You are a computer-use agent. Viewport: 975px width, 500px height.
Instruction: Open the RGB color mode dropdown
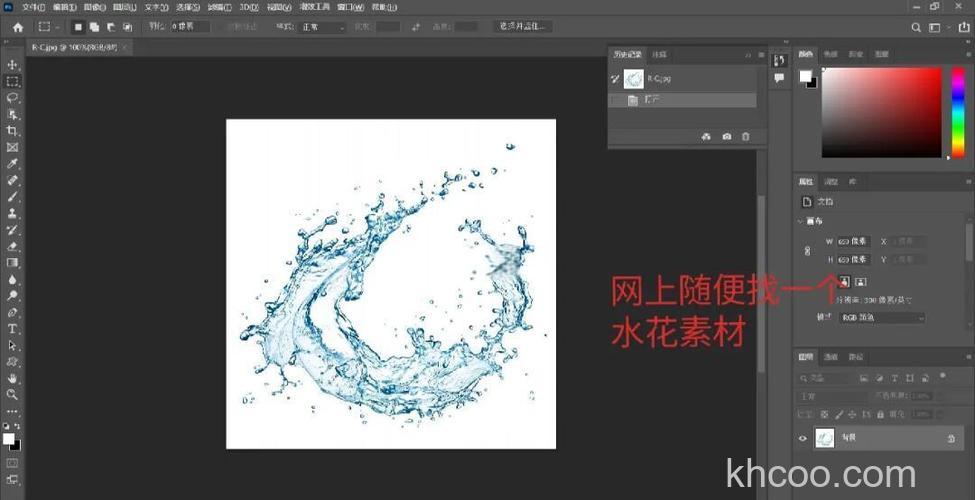click(x=881, y=318)
